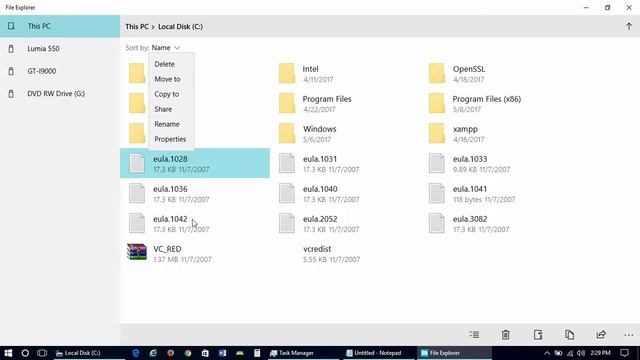This screenshot has height=360, width=640.
Task: Open GT-I9000 device in sidebar
Action: 60,71
